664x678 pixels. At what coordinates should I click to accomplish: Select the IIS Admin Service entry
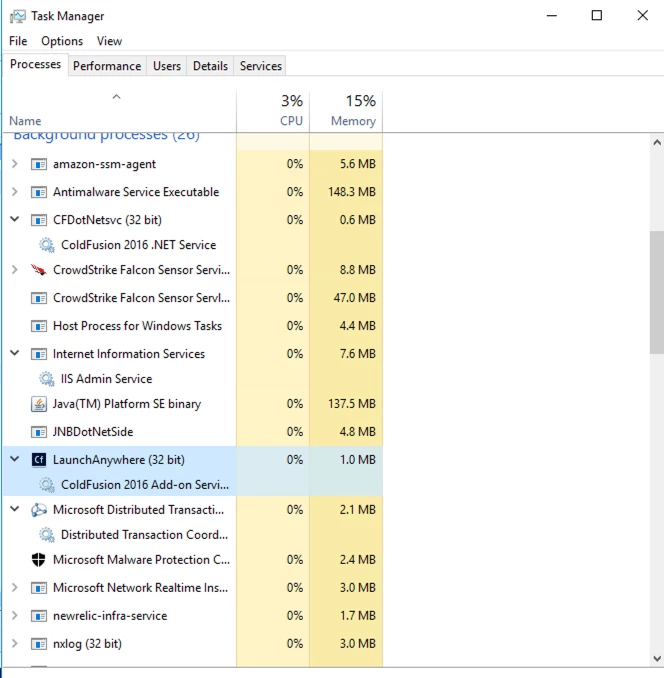coord(106,379)
